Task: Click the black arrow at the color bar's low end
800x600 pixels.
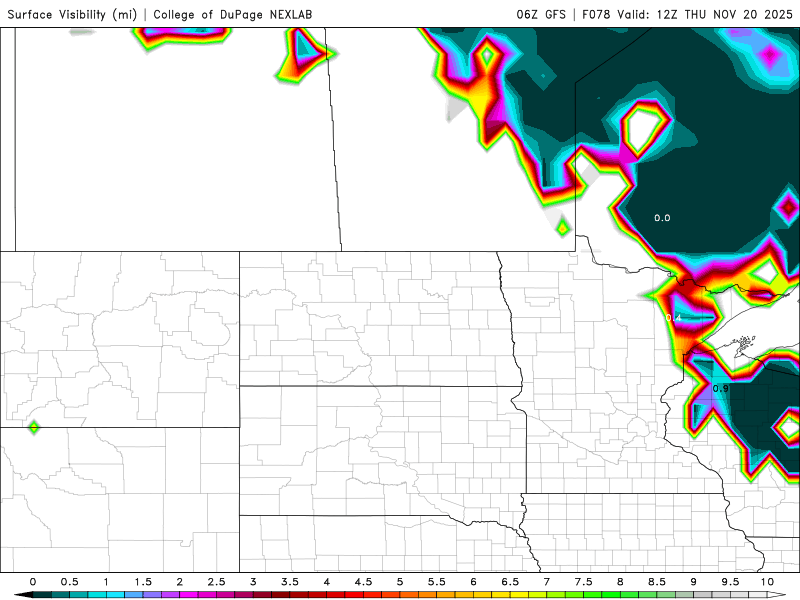Action: 23,595
